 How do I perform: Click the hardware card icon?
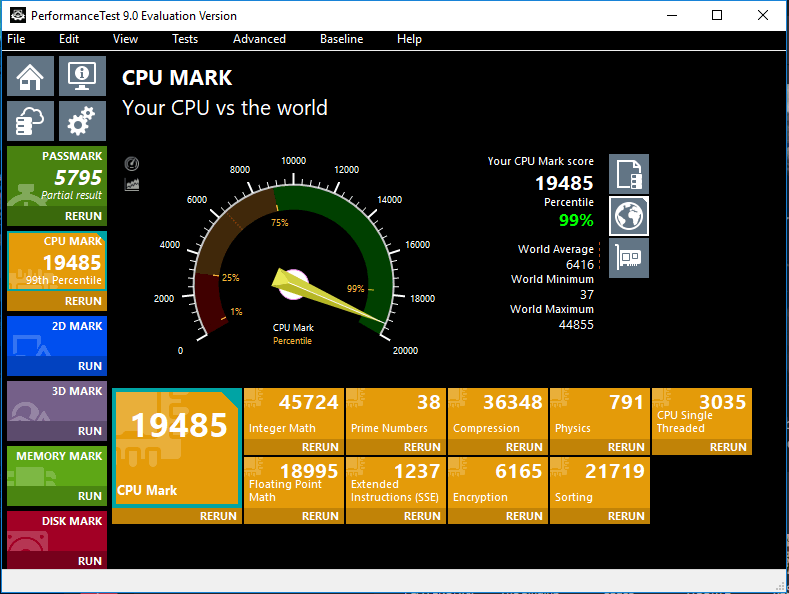[629, 258]
